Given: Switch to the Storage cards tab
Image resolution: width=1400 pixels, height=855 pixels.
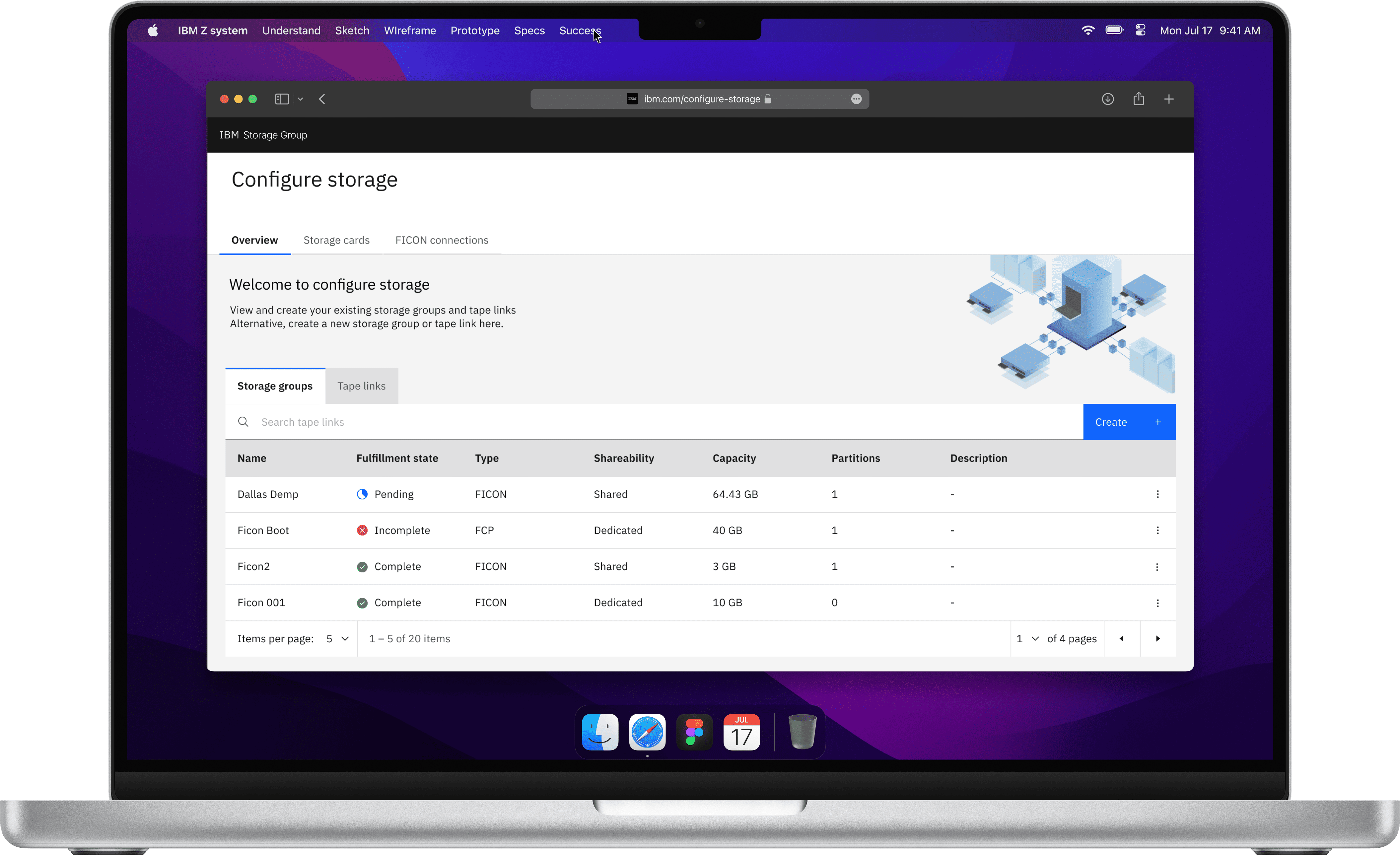Looking at the screenshot, I should 336,240.
